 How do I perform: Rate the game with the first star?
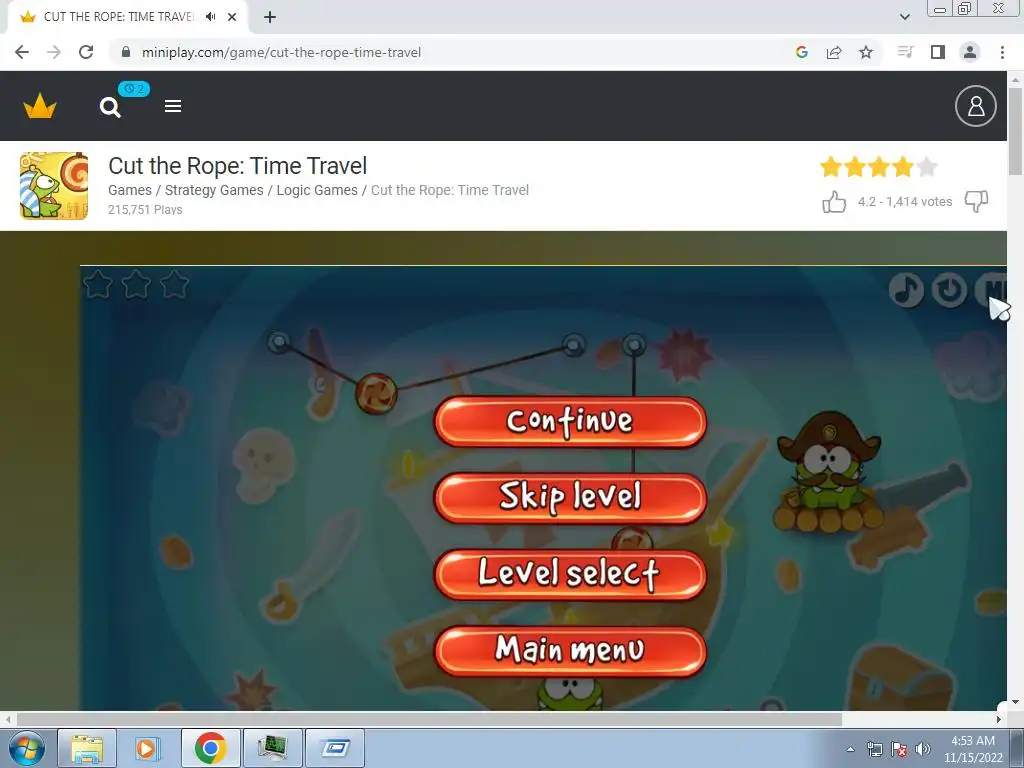point(831,167)
